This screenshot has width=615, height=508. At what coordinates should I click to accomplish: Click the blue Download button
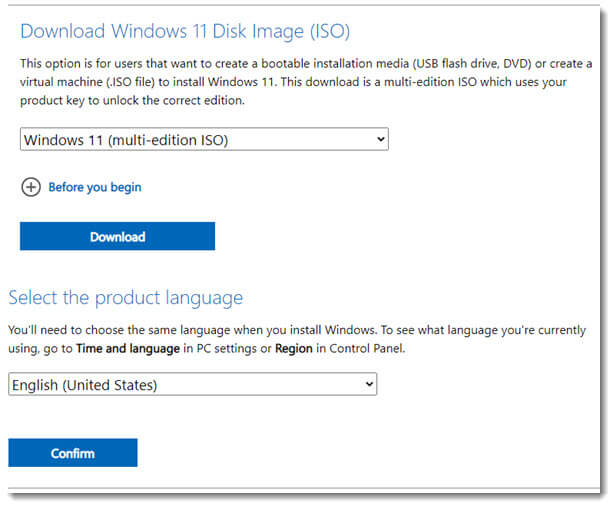coord(117,236)
